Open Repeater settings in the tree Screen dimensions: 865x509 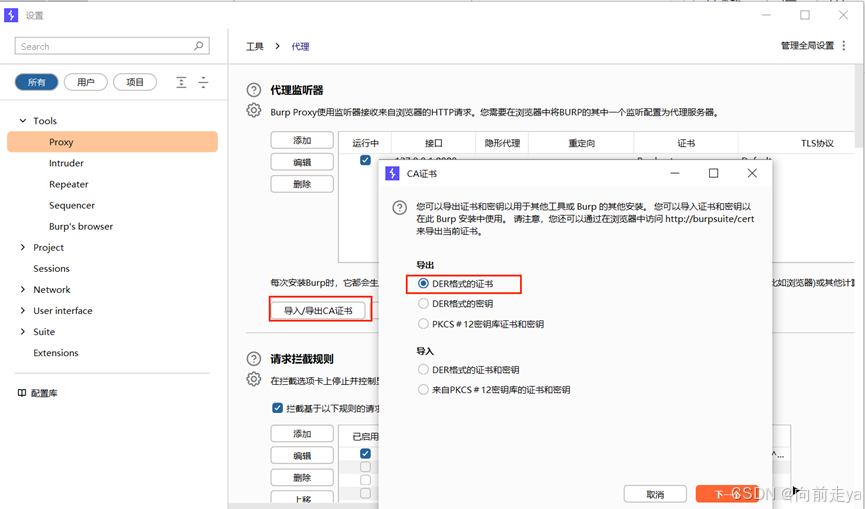pos(68,184)
